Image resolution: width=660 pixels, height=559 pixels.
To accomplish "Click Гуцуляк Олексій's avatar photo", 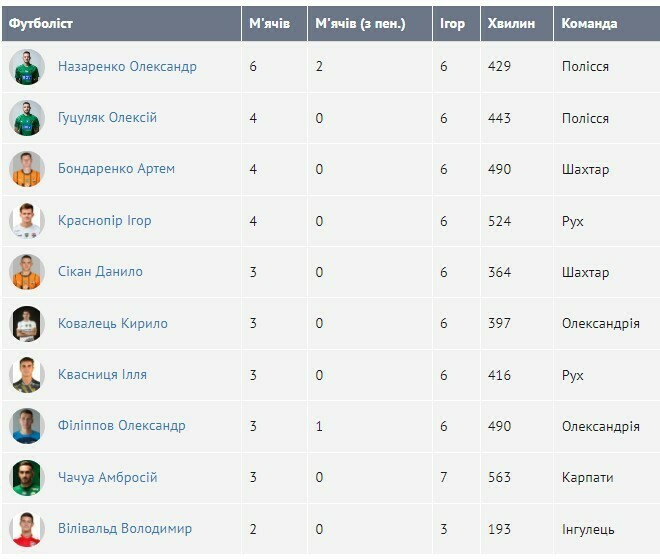I will coord(27,118).
